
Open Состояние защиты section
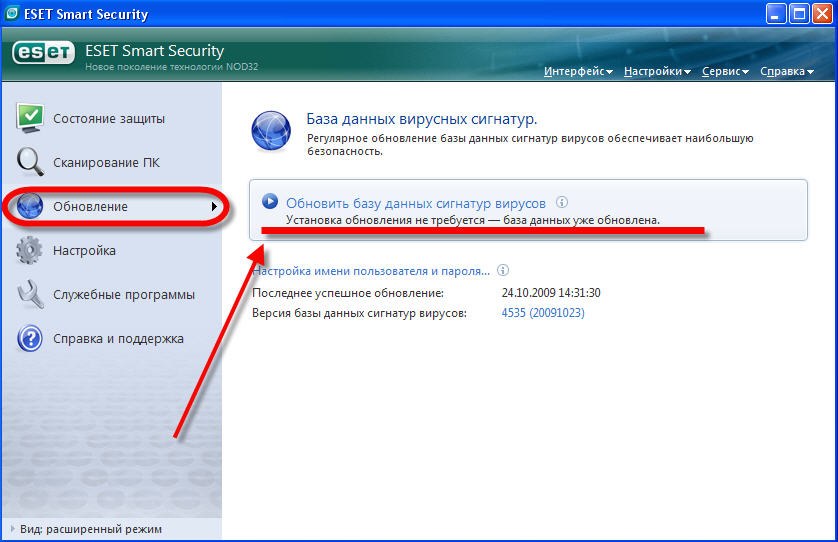[111, 118]
